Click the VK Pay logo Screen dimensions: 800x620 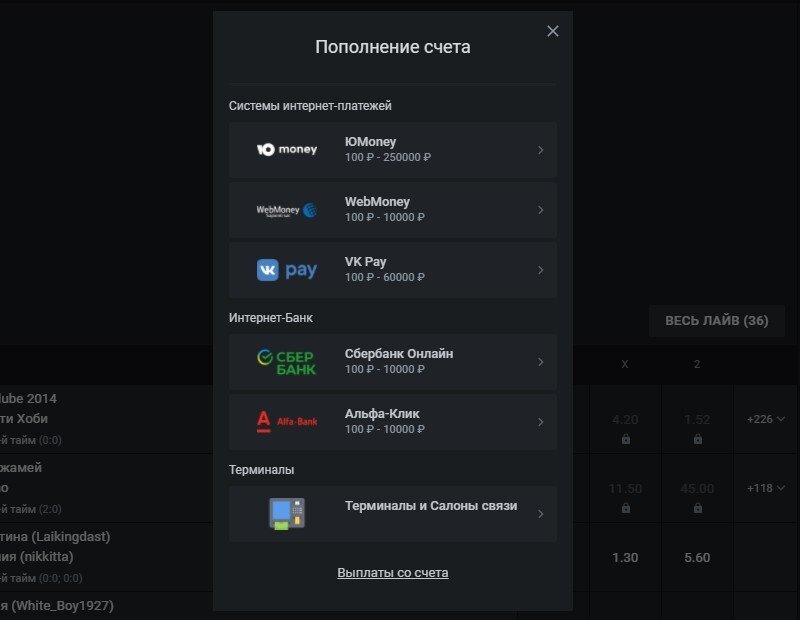tap(287, 270)
